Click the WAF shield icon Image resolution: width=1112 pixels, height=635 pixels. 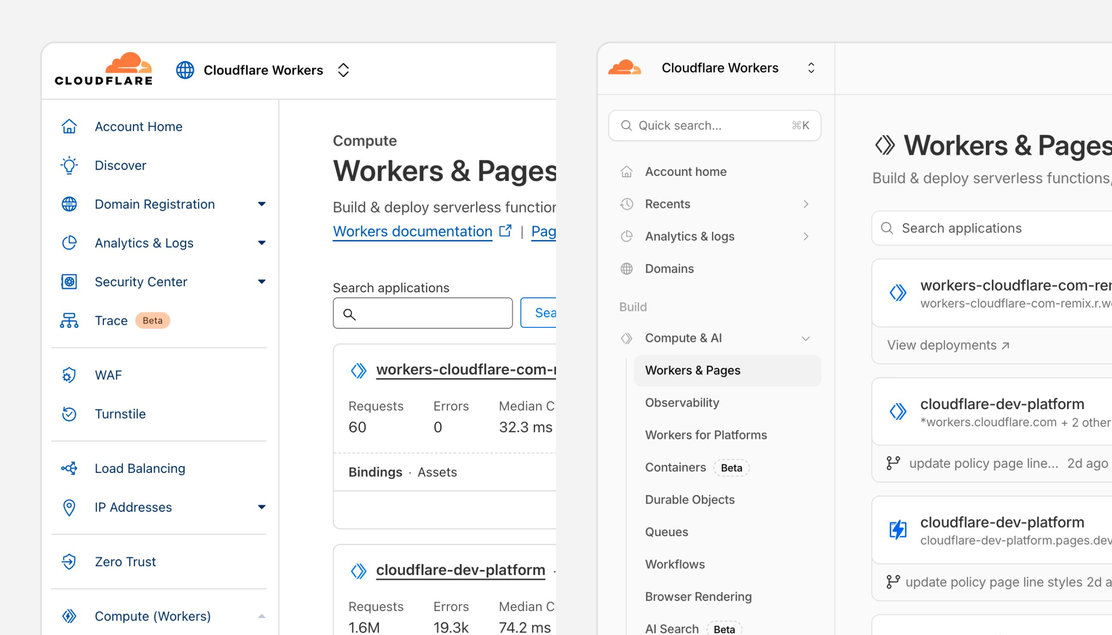click(69, 375)
